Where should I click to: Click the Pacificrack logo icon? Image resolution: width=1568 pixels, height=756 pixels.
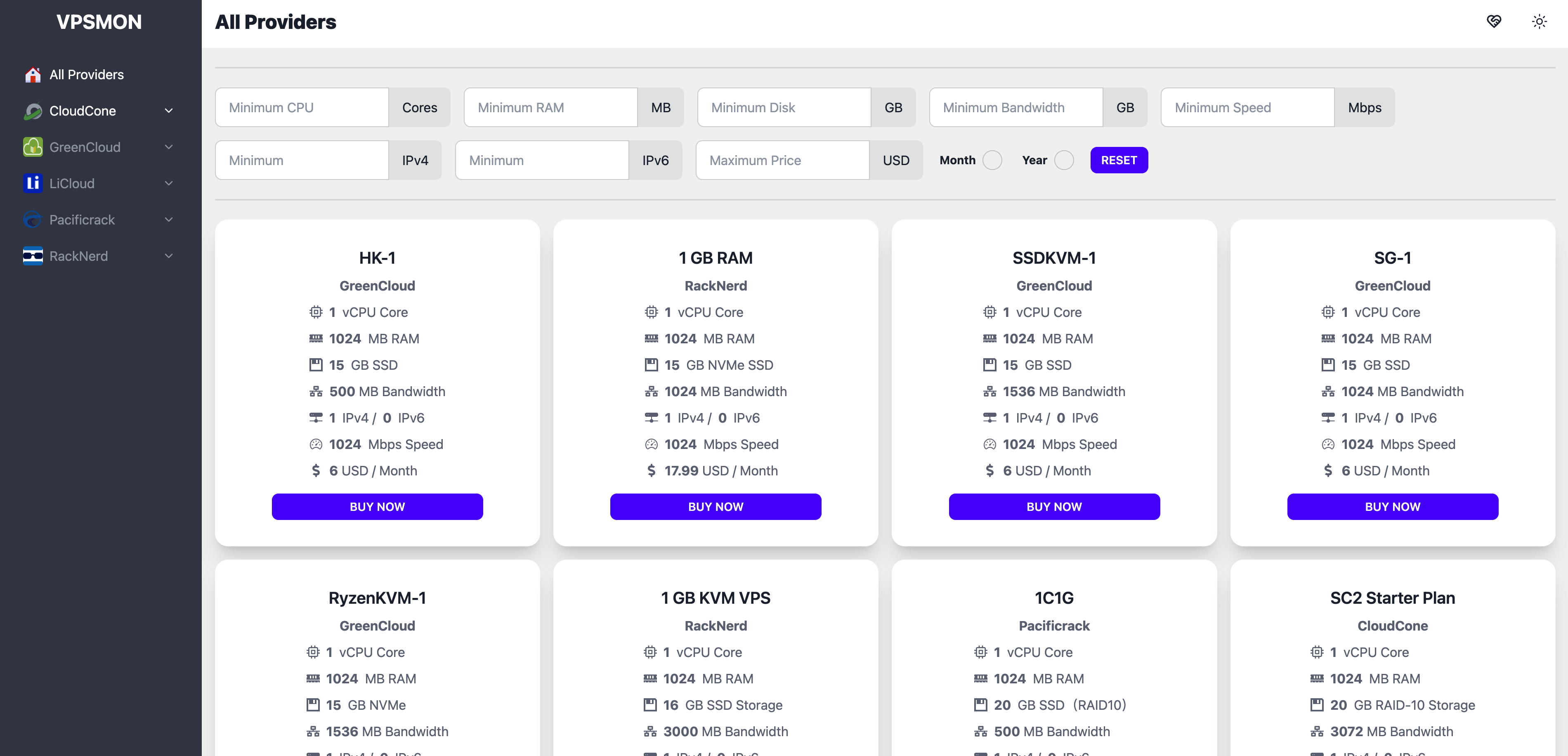[33, 220]
